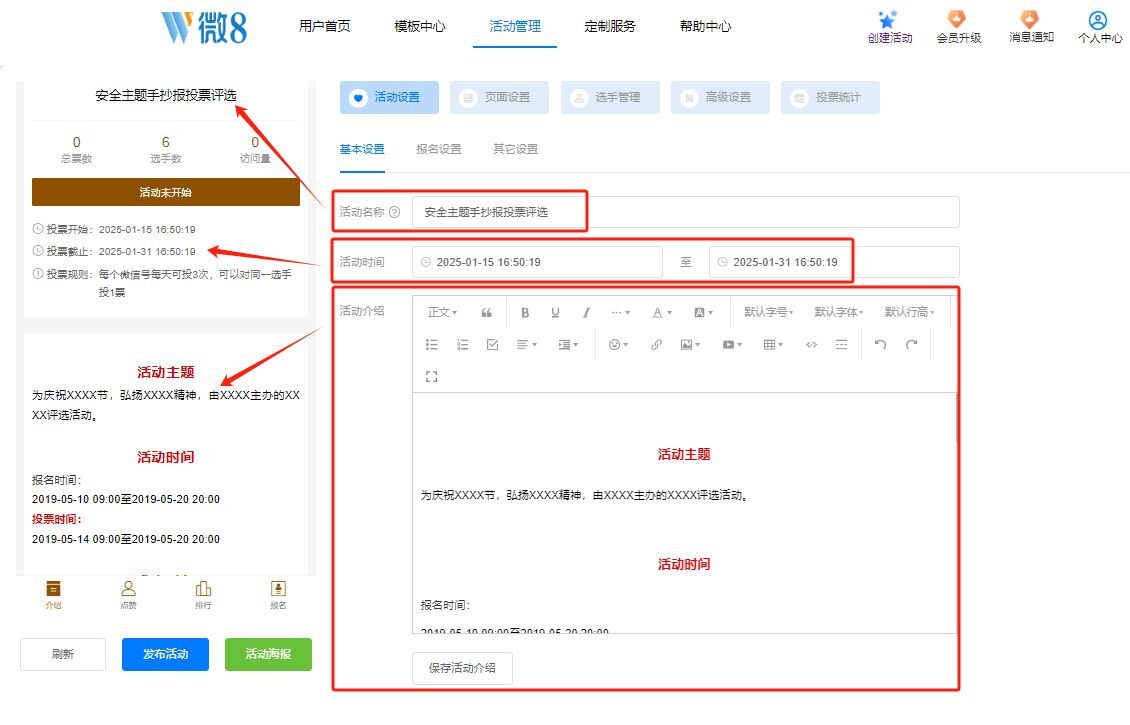This screenshot has width=1130, height=725.
Task: Click 保存活动介绍 button
Action: click(x=462, y=668)
